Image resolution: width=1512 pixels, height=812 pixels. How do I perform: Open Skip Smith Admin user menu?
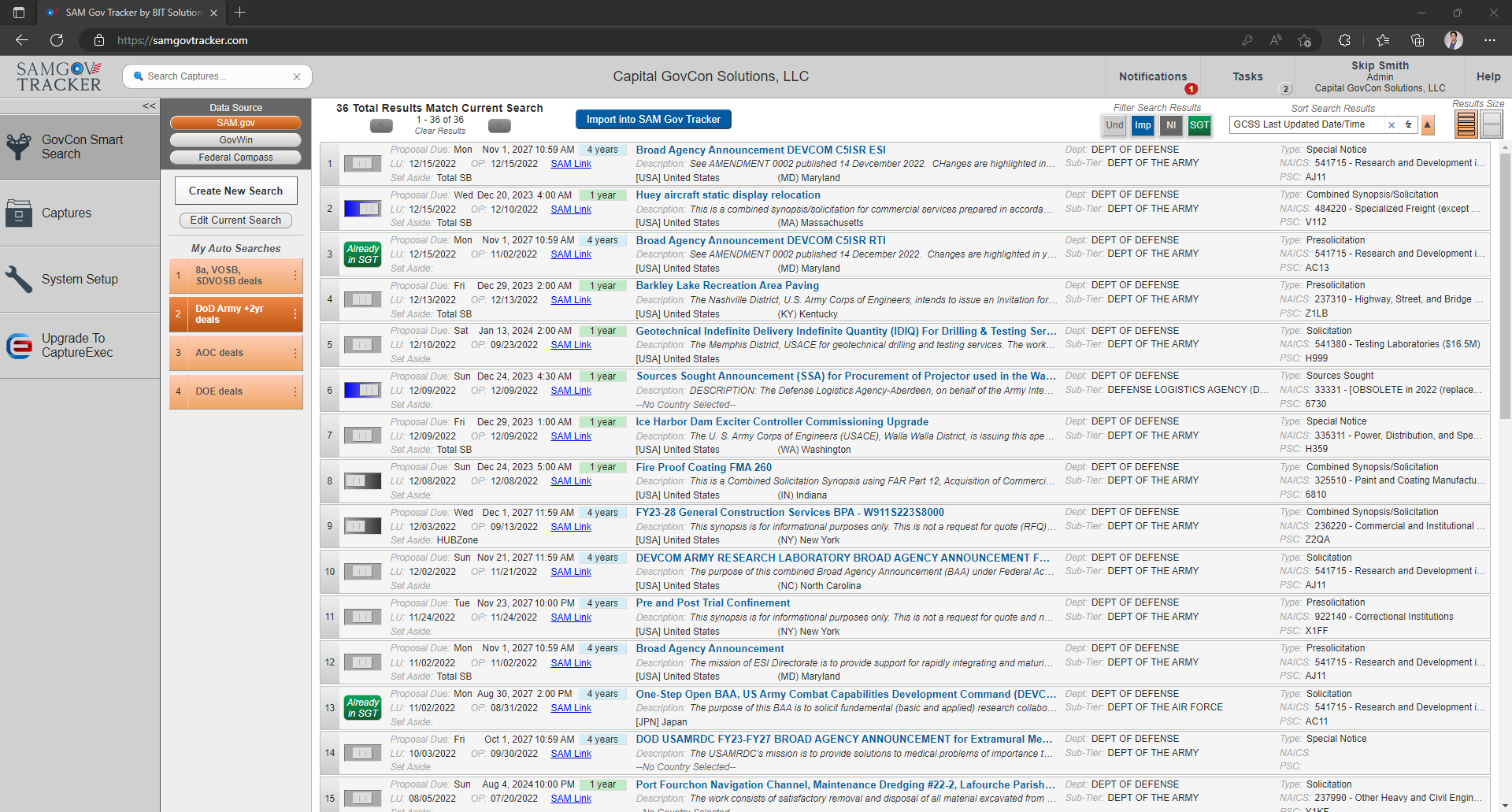click(x=1380, y=76)
